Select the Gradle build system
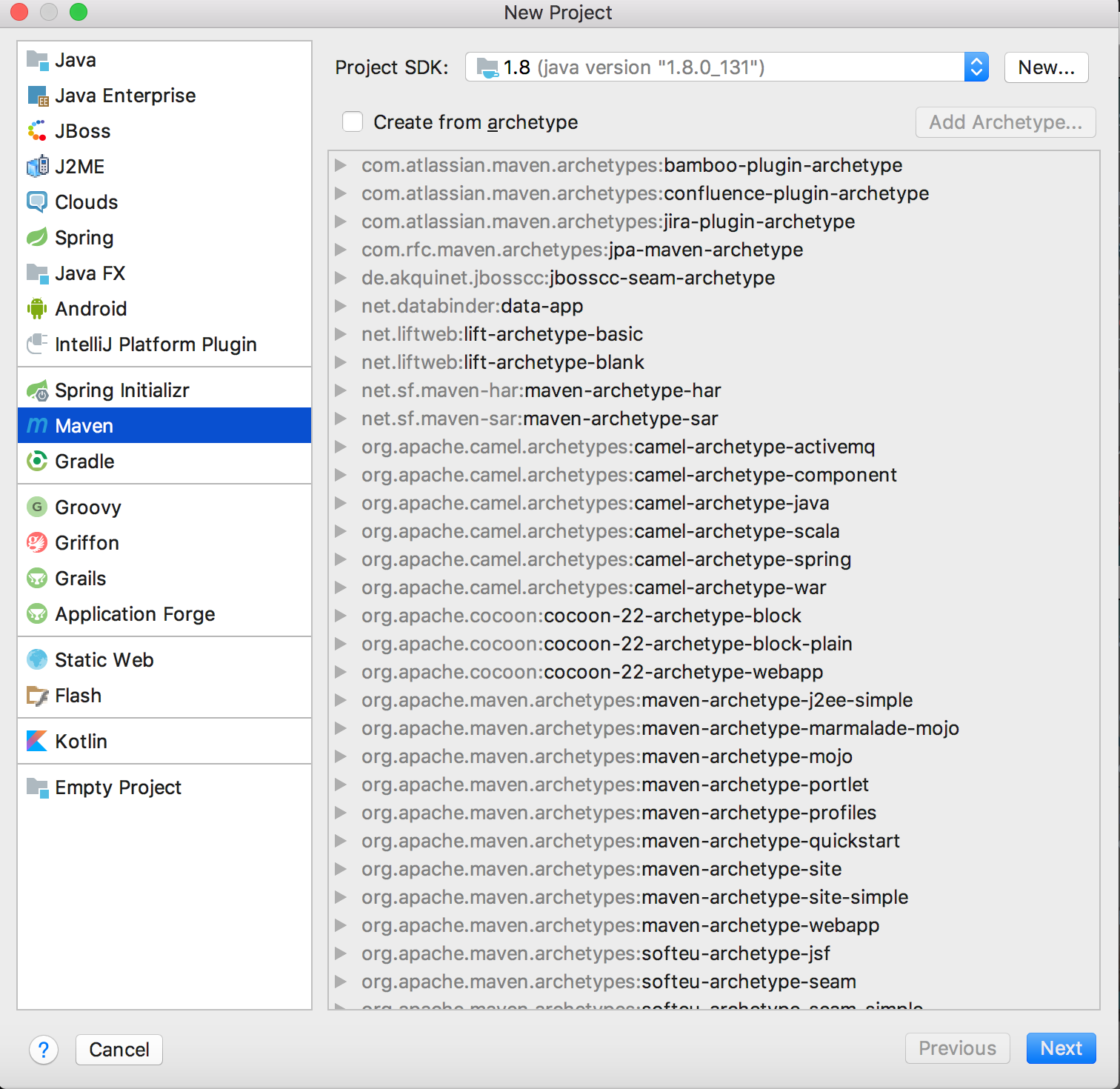Screen dimensions: 1120x1089 84,461
